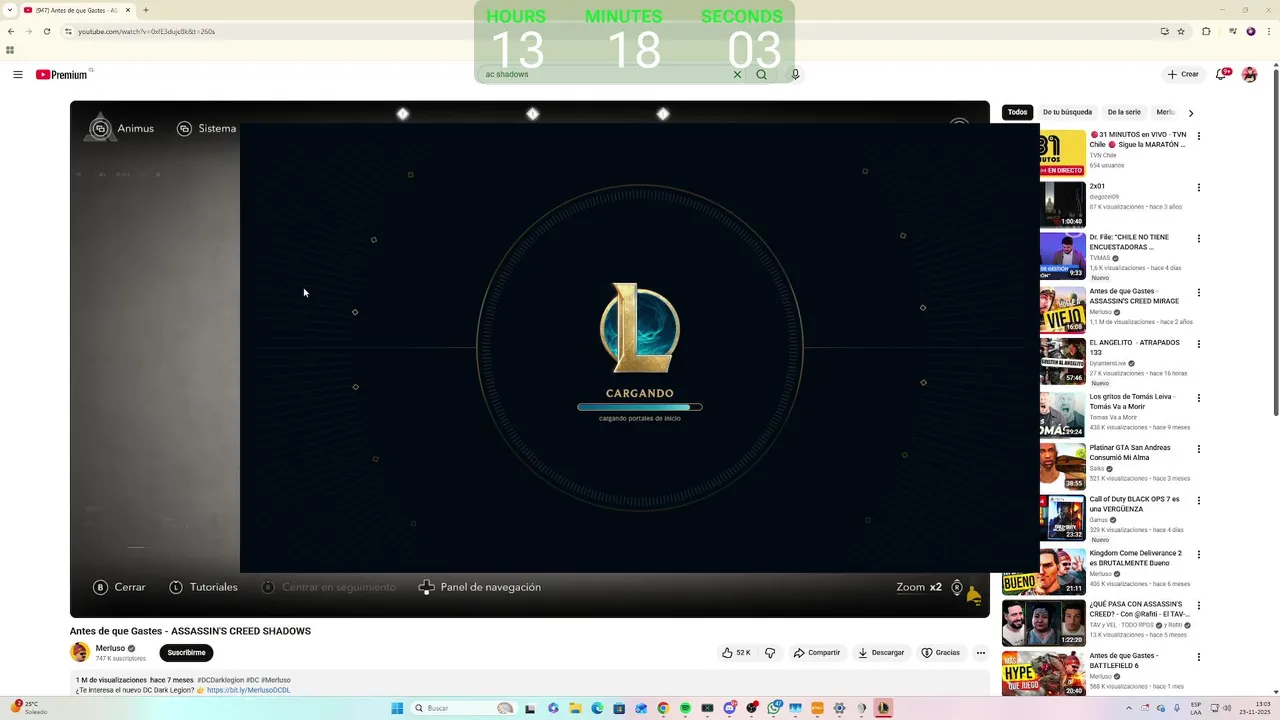The image size is (1280, 720).
Task: Open the volume speaker tray icon
Action: pos(1226,708)
